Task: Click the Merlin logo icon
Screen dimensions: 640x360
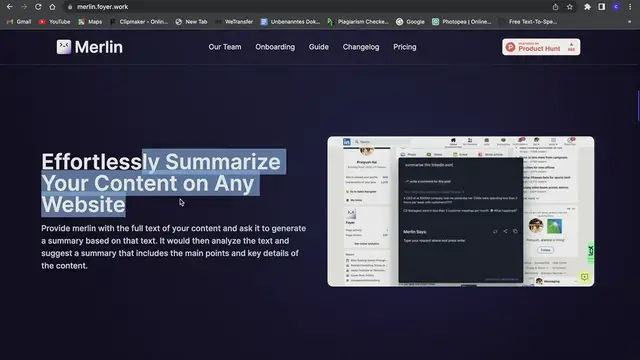Action: (x=64, y=47)
